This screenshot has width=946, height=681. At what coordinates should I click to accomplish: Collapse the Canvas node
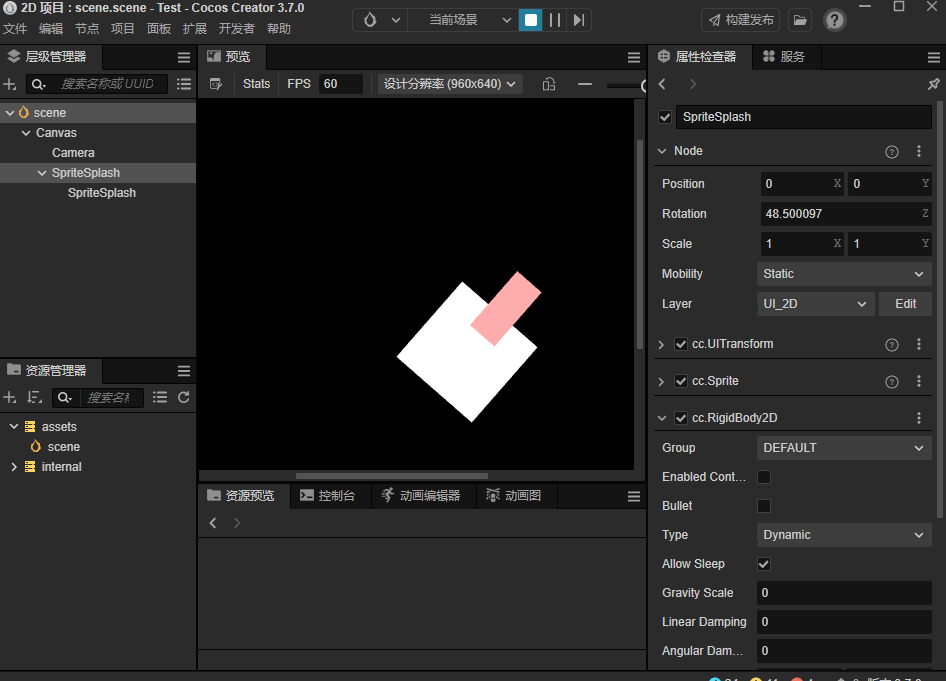coord(26,133)
